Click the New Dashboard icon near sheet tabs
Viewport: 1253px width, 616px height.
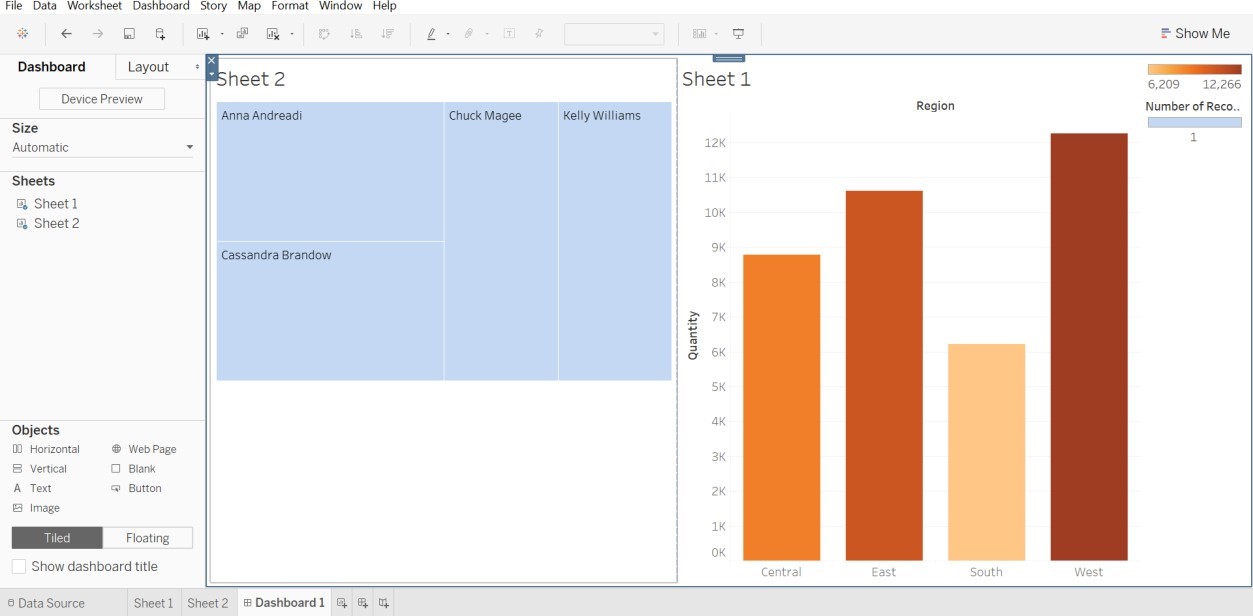(x=362, y=603)
